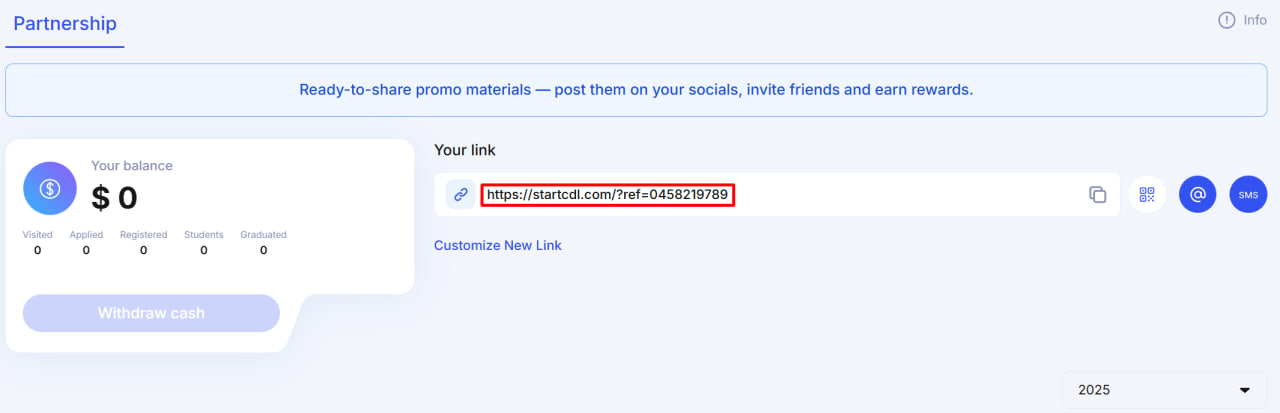
Task: Share referral link via email icon
Action: click(x=1197, y=194)
